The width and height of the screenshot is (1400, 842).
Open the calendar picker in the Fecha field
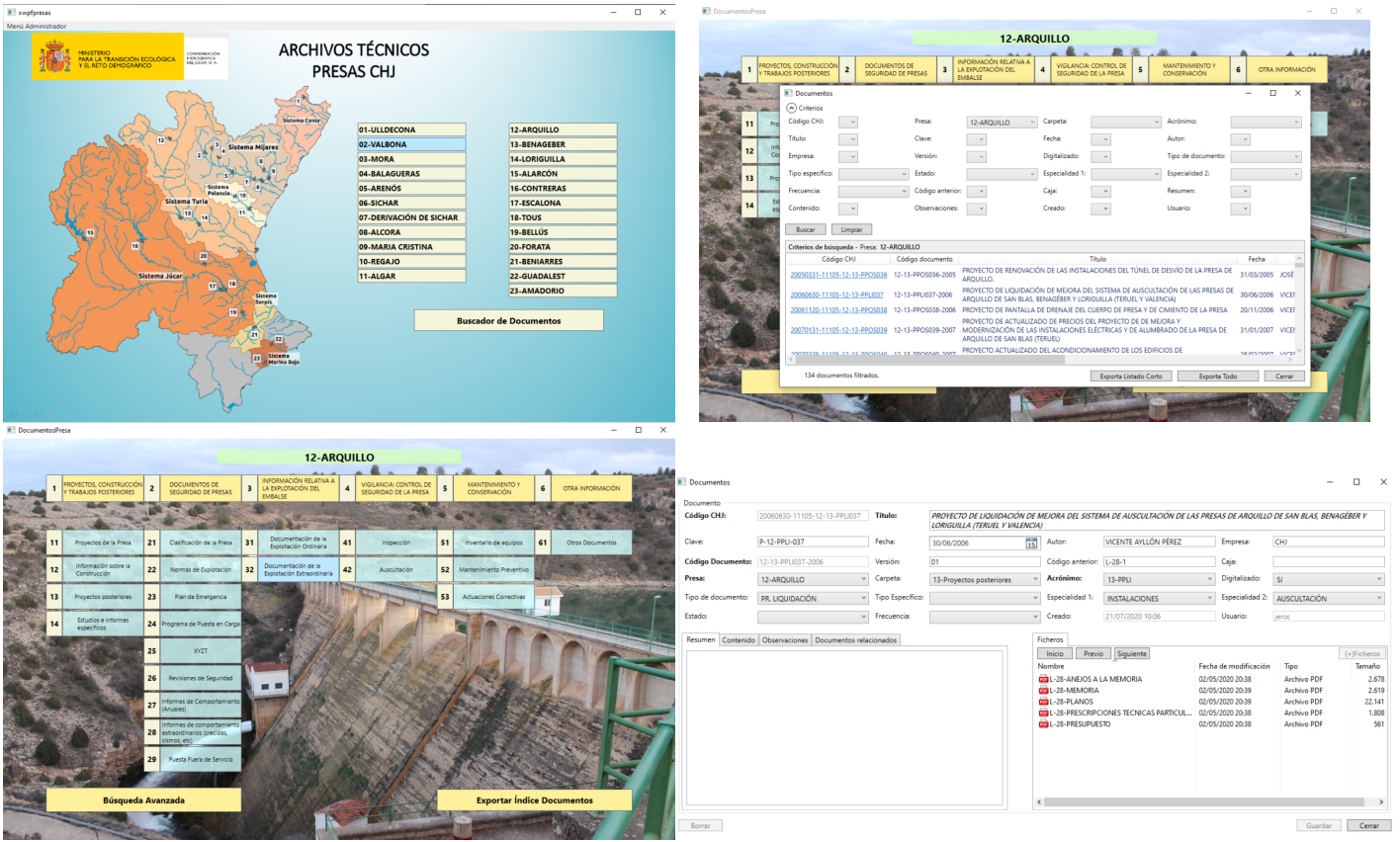click(x=1031, y=543)
